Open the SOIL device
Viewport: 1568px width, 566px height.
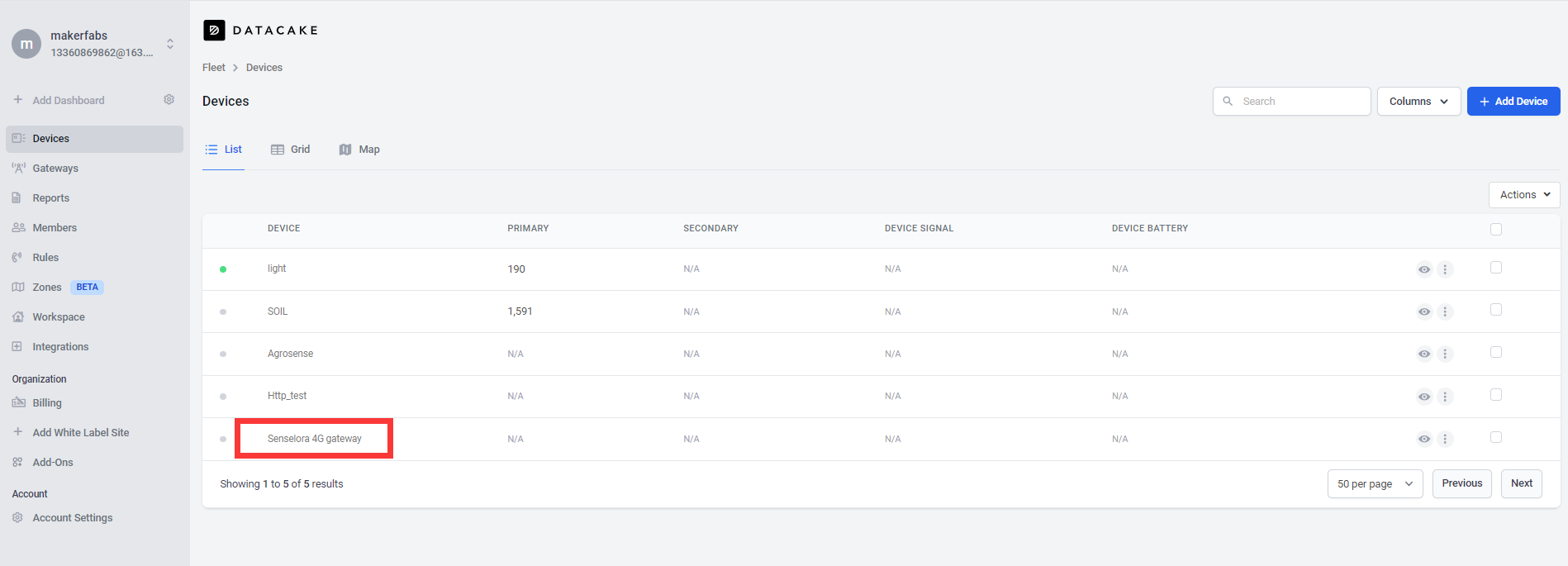[x=278, y=312]
